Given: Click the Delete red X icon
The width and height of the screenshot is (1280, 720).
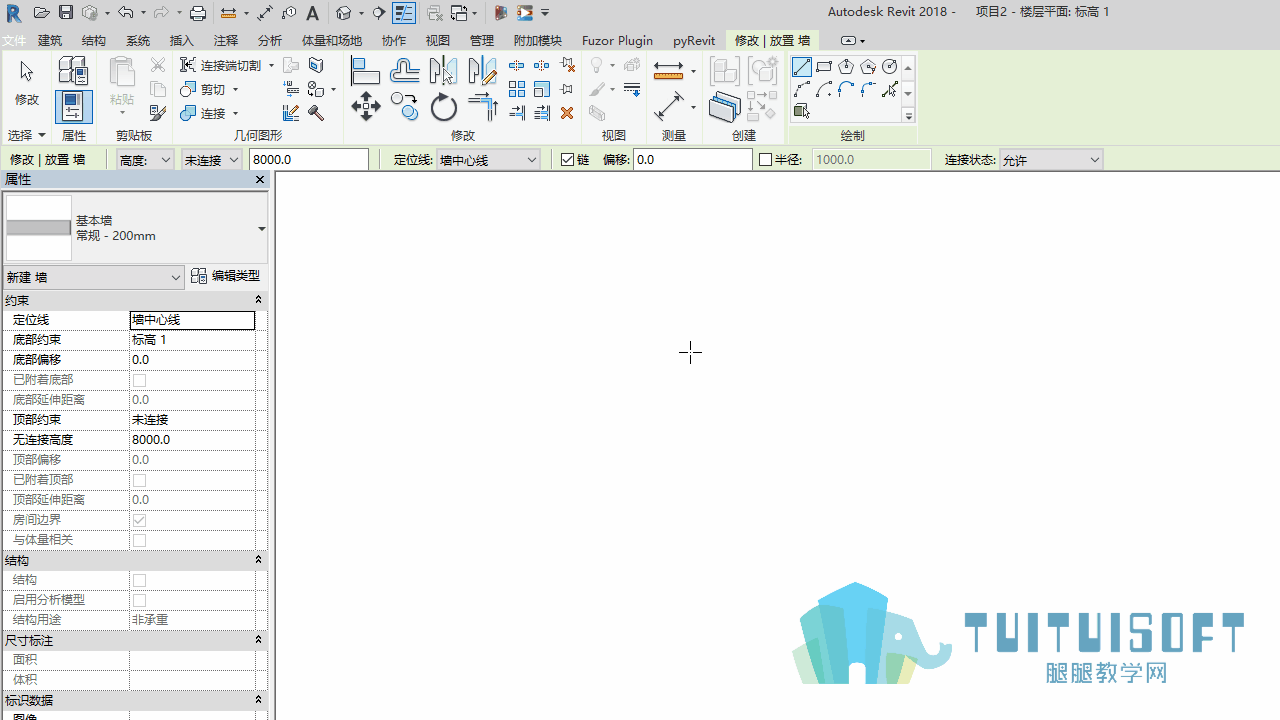Looking at the screenshot, I should pyautogui.click(x=567, y=113).
